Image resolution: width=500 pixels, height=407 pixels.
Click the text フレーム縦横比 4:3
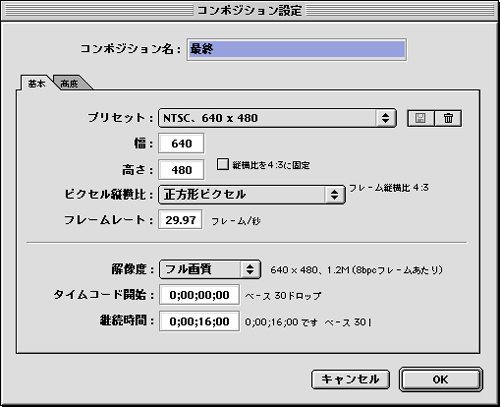click(x=389, y=188)
